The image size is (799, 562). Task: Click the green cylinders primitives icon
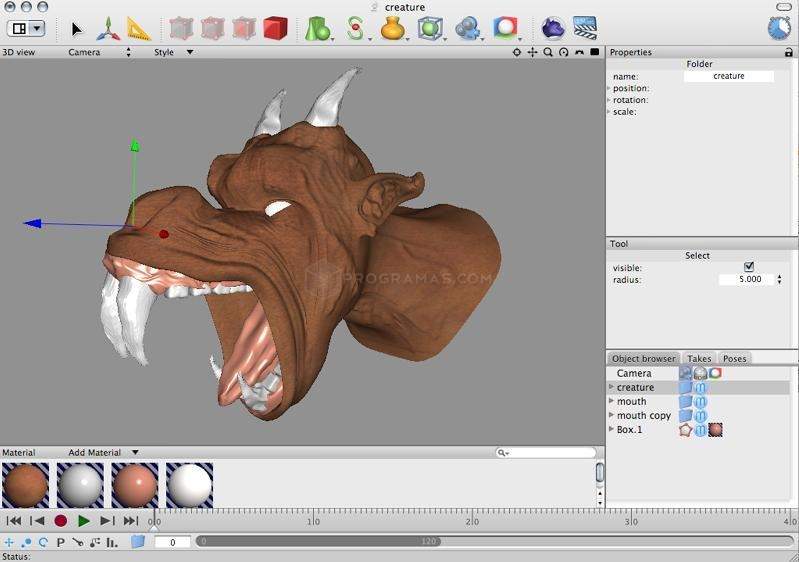[x=318, y=28]
